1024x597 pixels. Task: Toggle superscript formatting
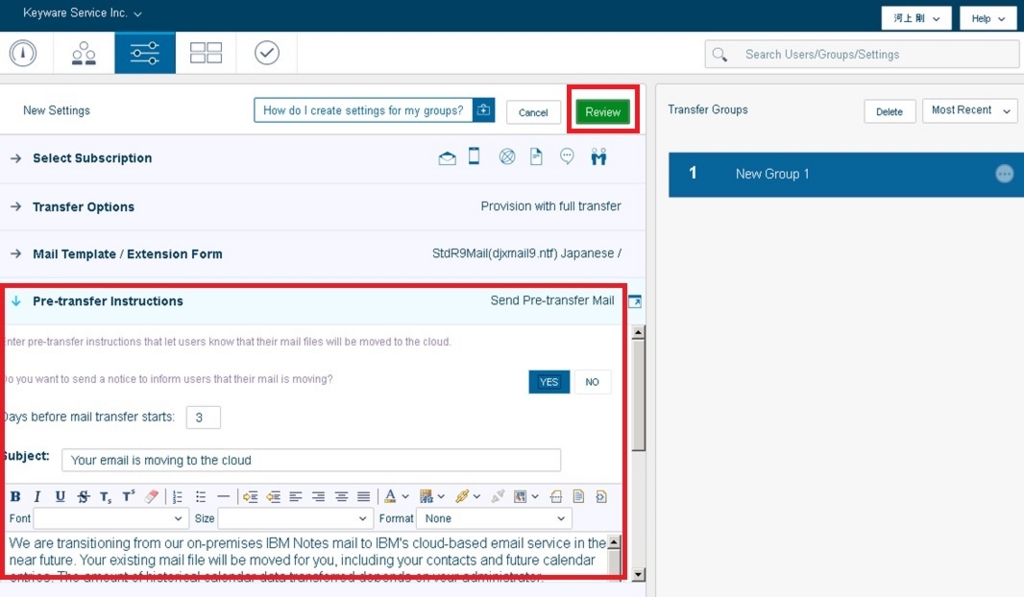point(129,496)
